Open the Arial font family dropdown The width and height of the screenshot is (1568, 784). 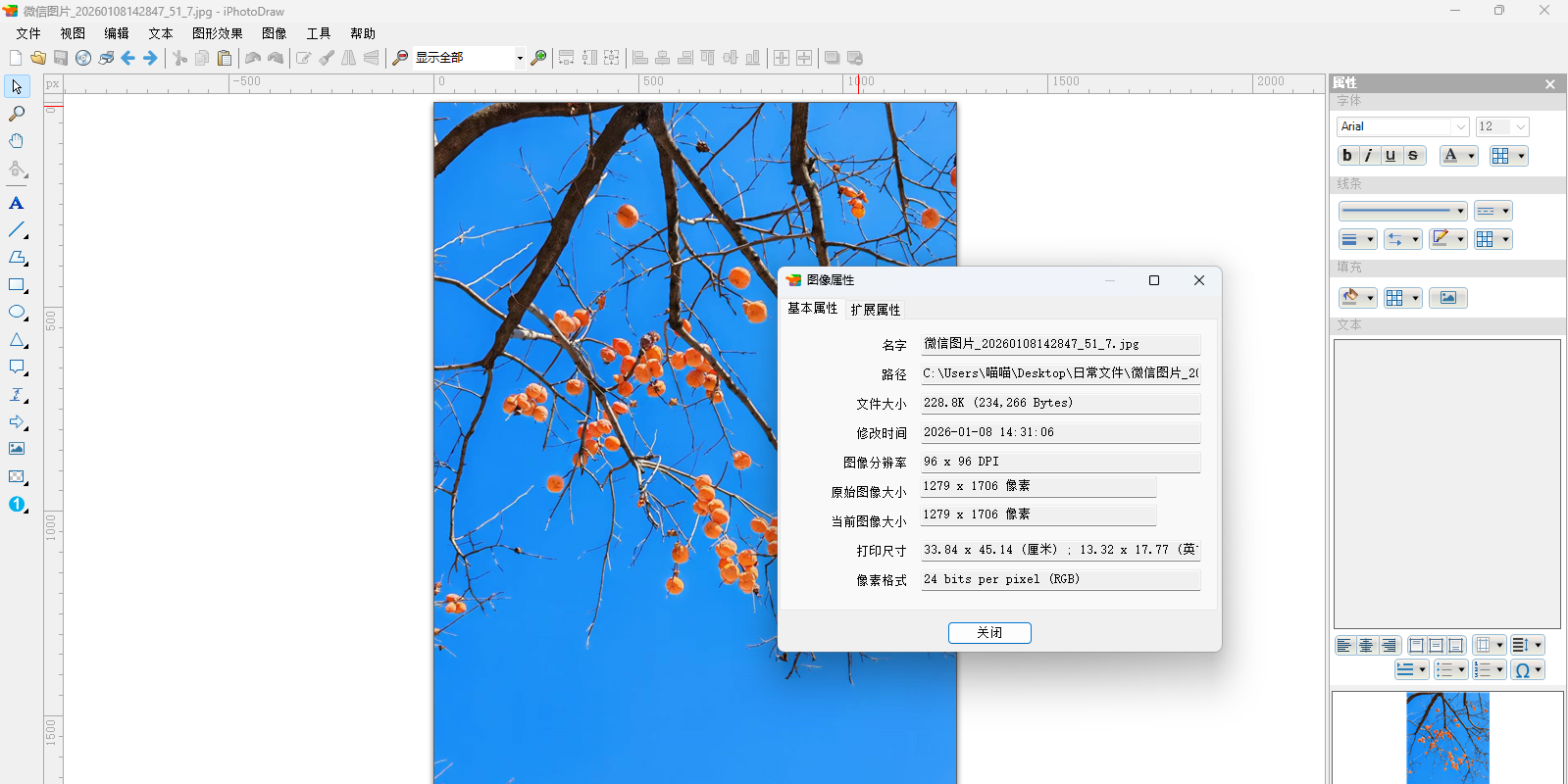pos(1460,126)
